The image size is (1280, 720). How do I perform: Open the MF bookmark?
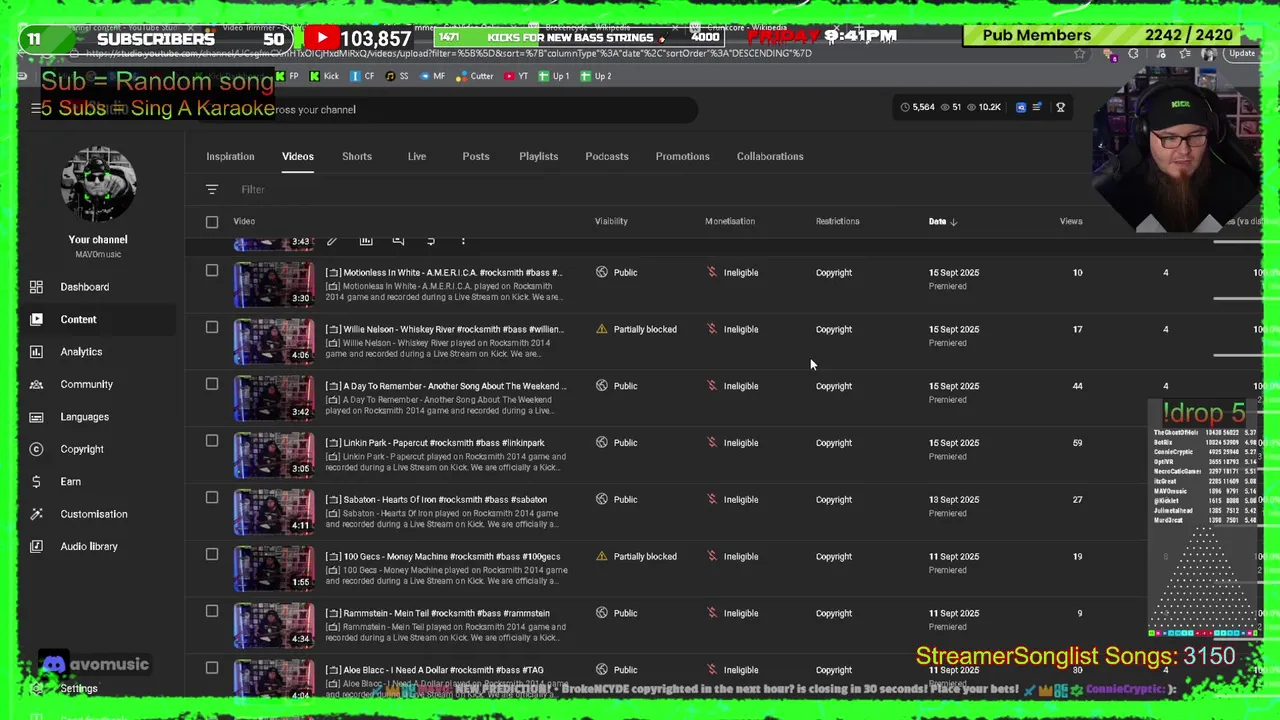(432, 76)
